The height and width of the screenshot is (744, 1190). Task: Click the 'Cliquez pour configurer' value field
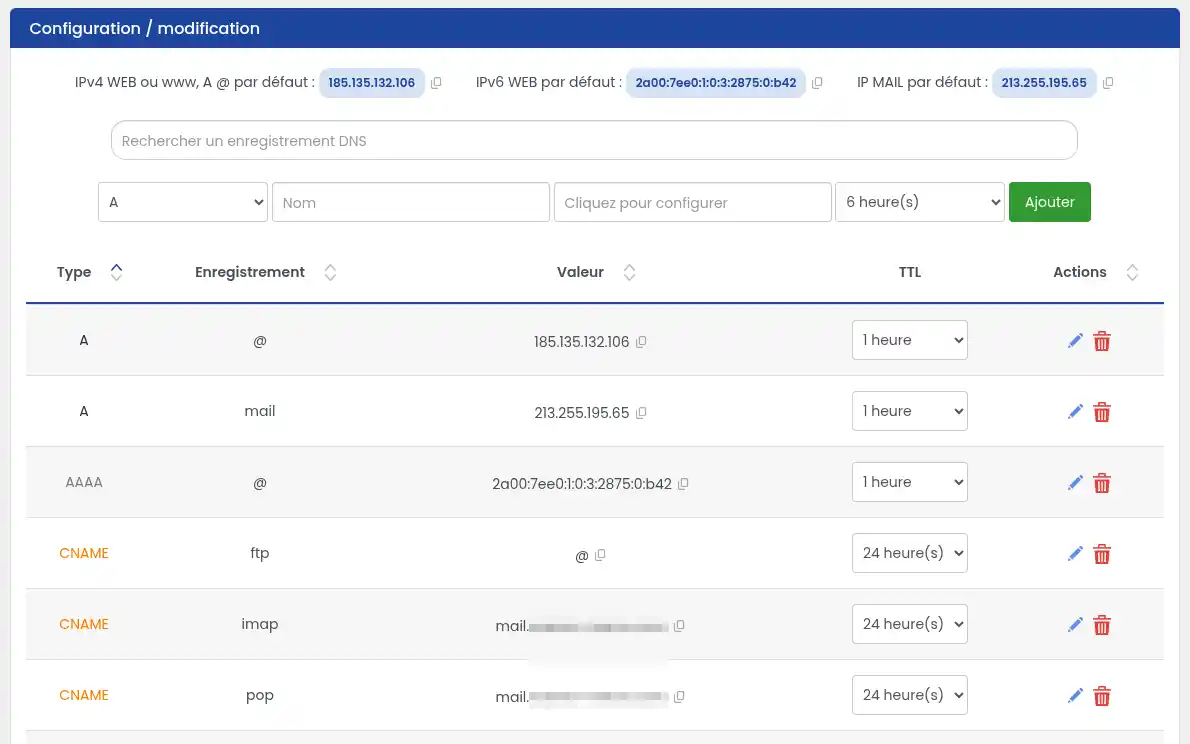click(x=693, y=202)
